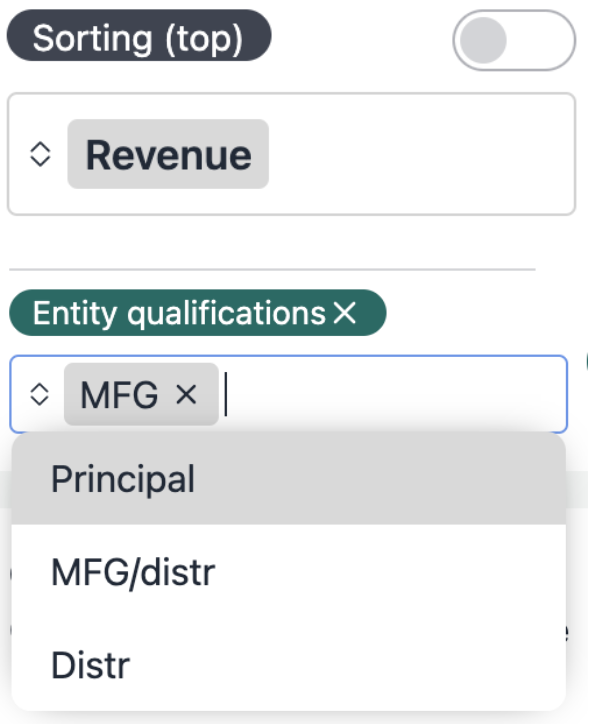Focus the text cursor area after MFG

coord(226,395)
